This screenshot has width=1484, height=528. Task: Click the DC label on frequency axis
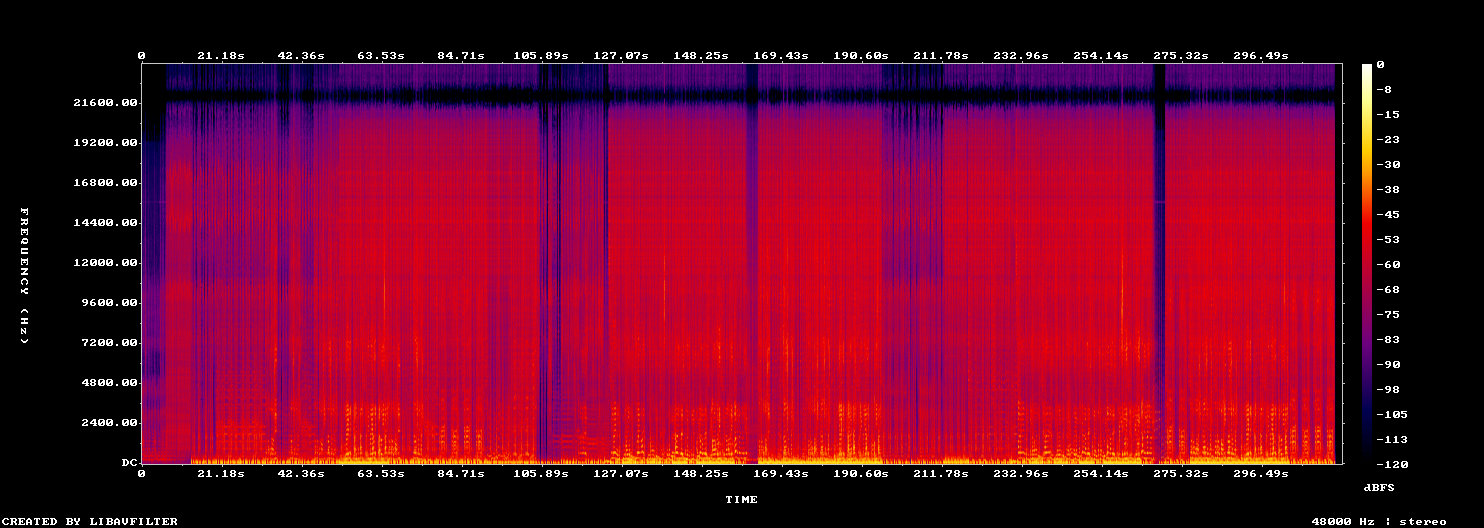(127, 463)
